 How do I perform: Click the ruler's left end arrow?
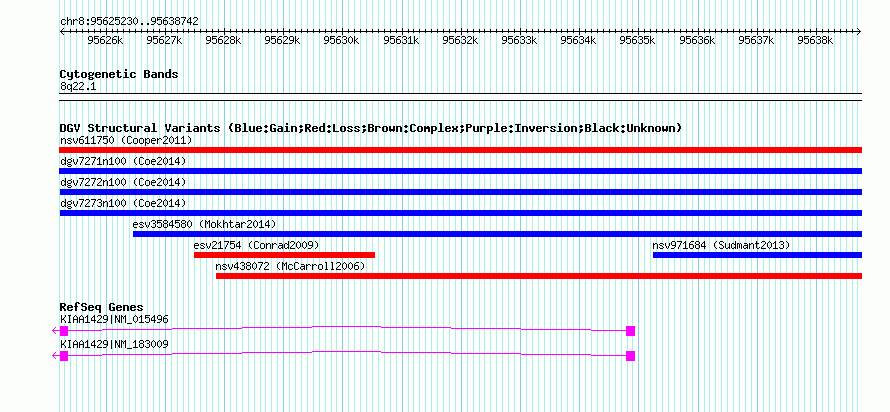click(x=62, y=31)
